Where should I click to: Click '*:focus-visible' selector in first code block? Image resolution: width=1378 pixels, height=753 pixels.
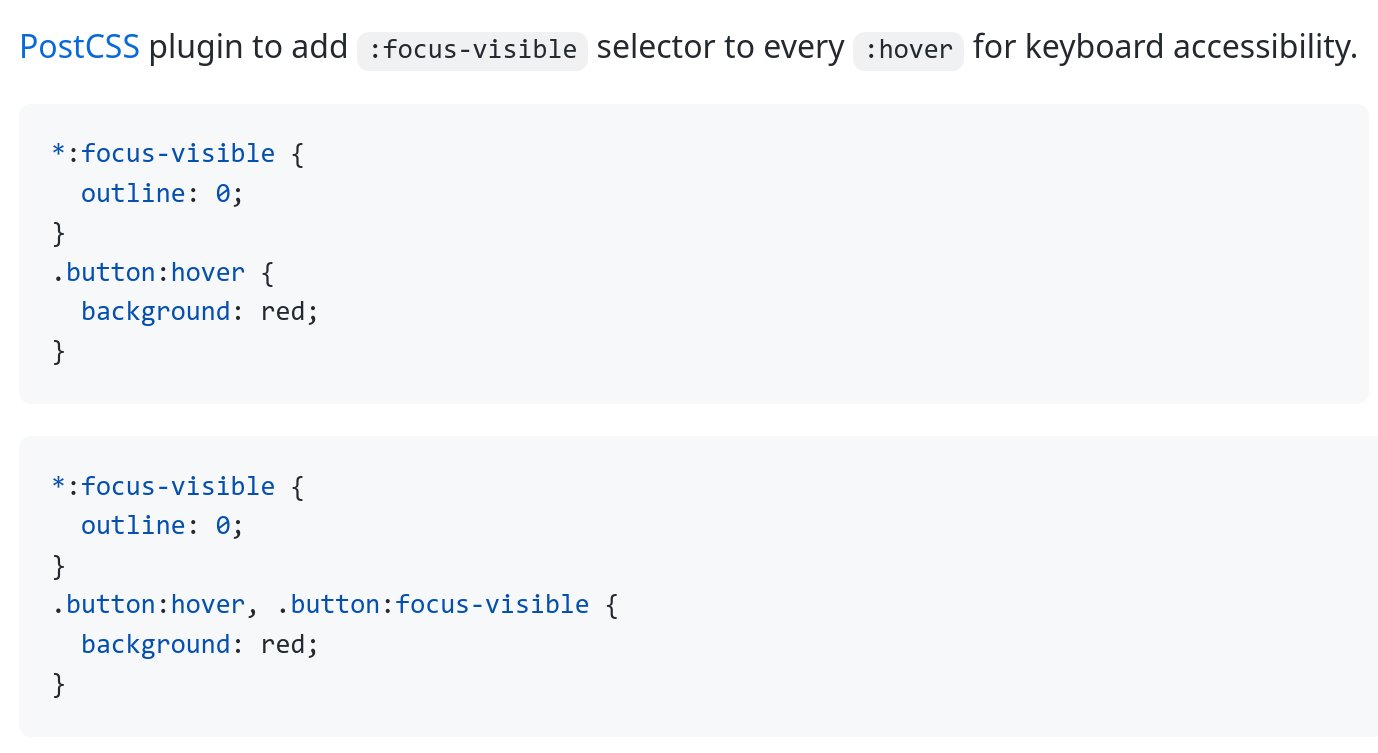pyautogui.click(x=163, y=154)
